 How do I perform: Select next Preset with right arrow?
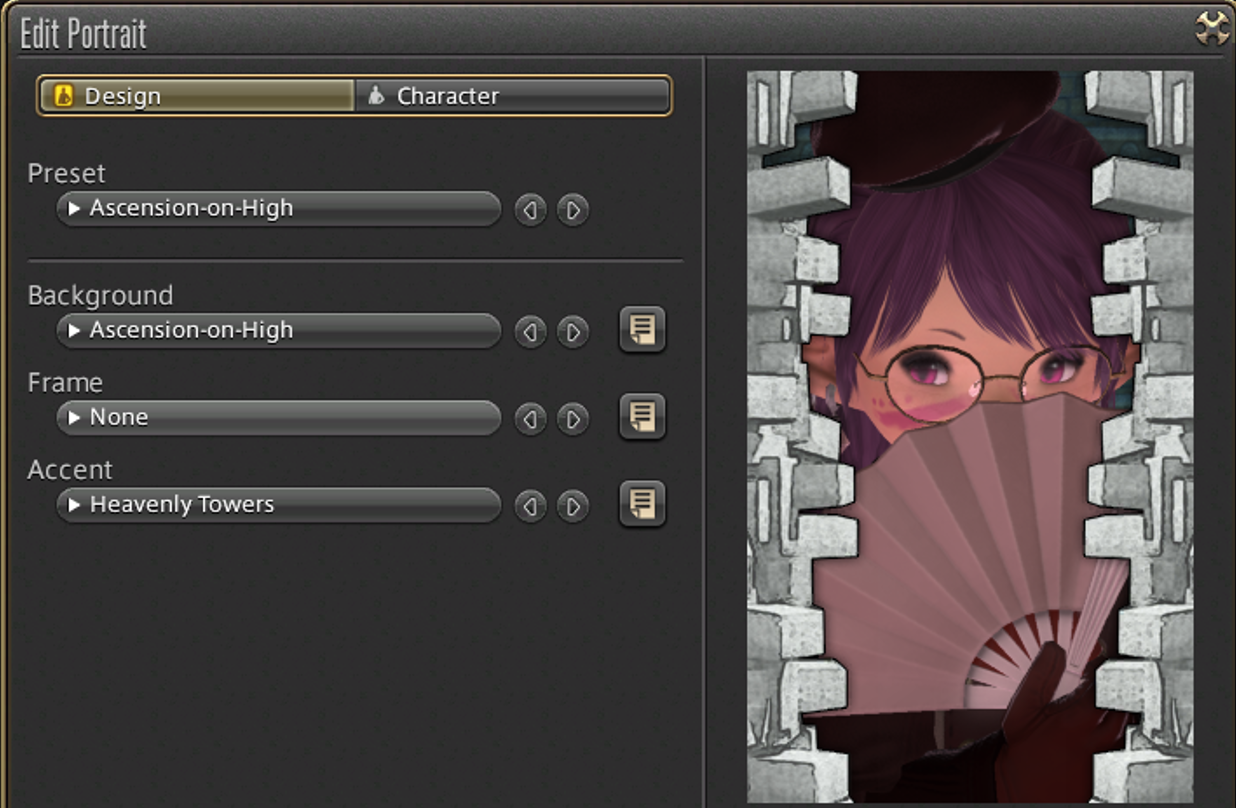(x=573, y=210)
